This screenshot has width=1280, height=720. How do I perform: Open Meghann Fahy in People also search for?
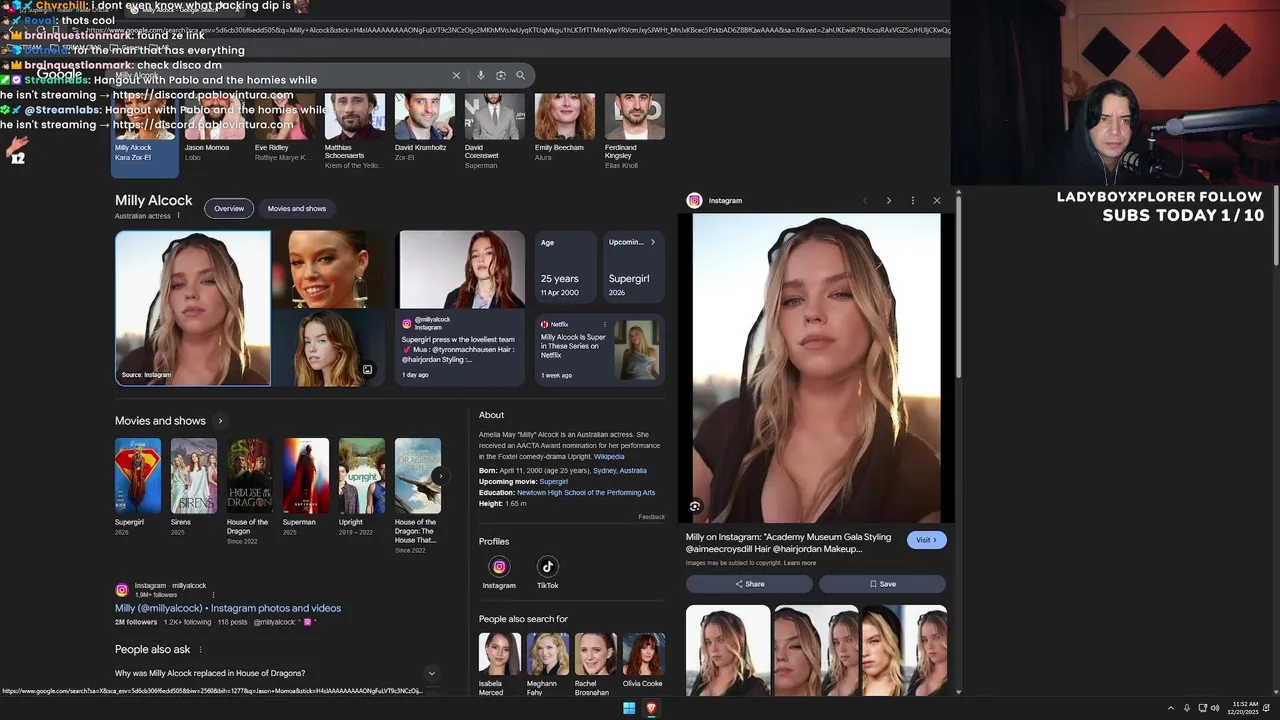(x=548, y=663)
